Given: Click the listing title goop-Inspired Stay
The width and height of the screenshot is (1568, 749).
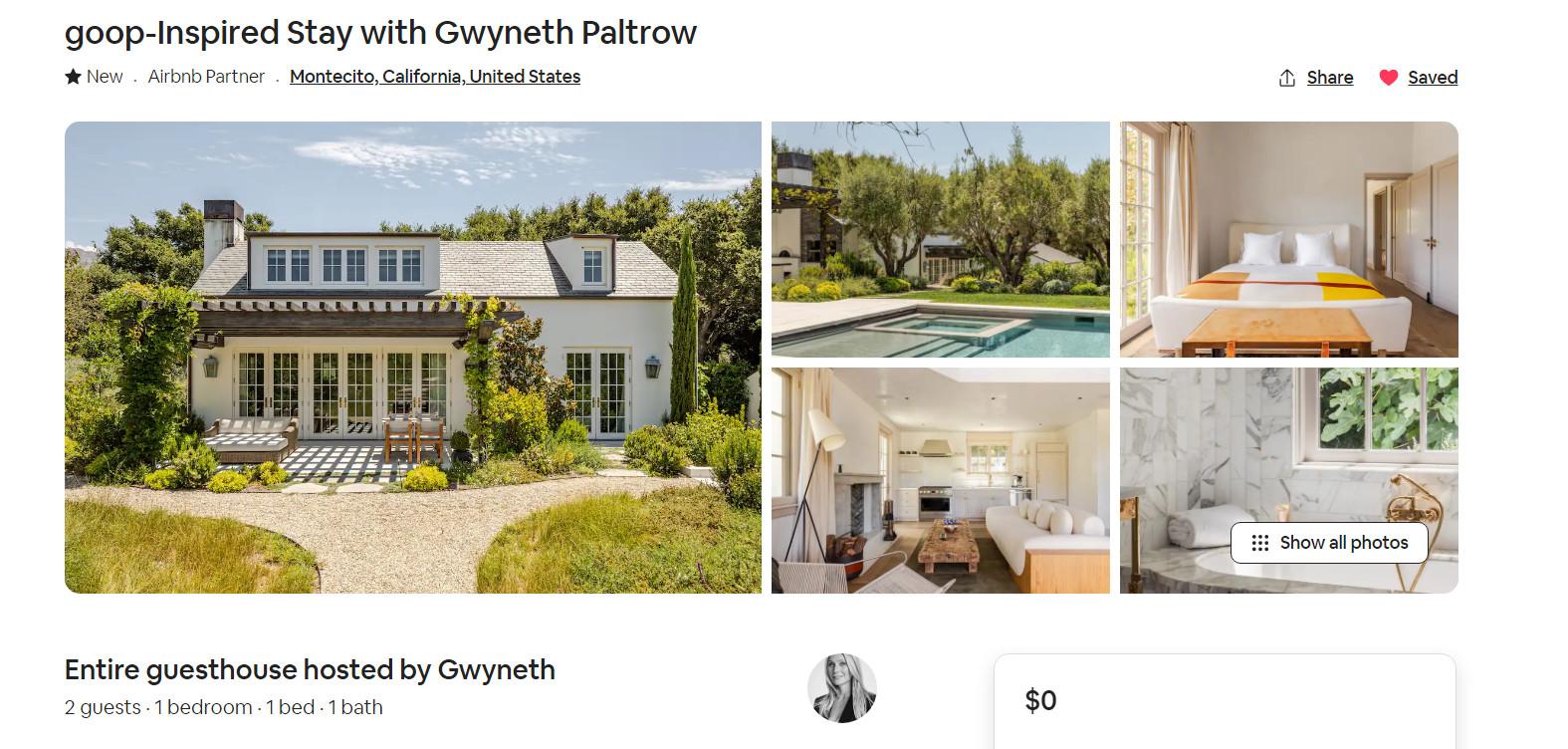Looking at the screenshot, I should [x=380, y=33].
